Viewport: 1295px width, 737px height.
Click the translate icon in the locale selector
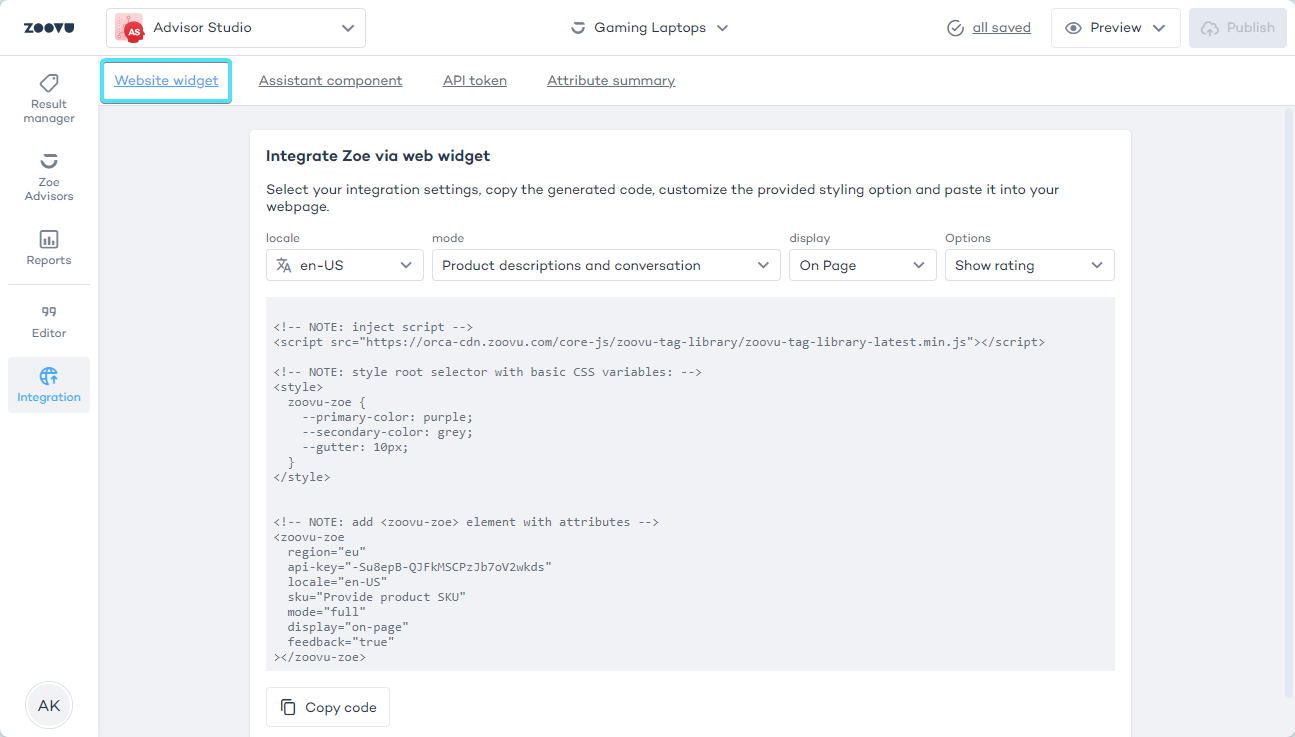285,264
